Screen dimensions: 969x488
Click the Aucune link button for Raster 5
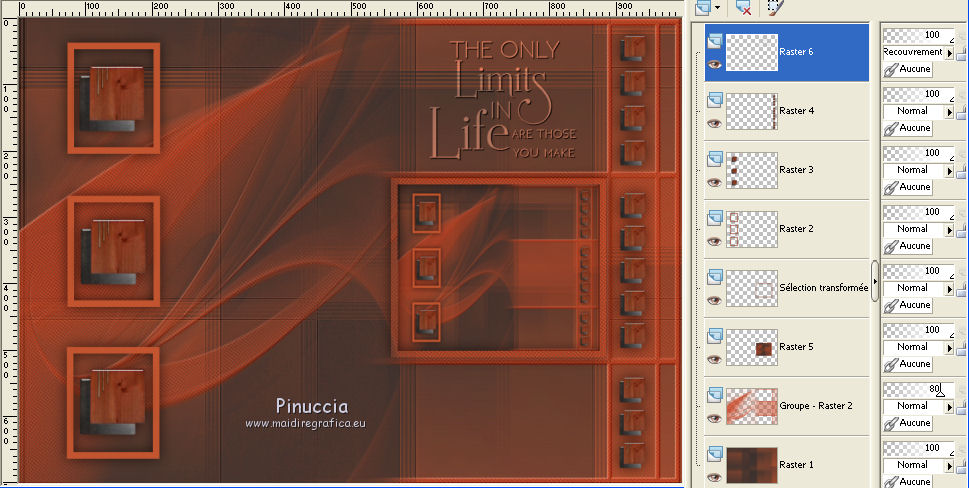(907, 364)
